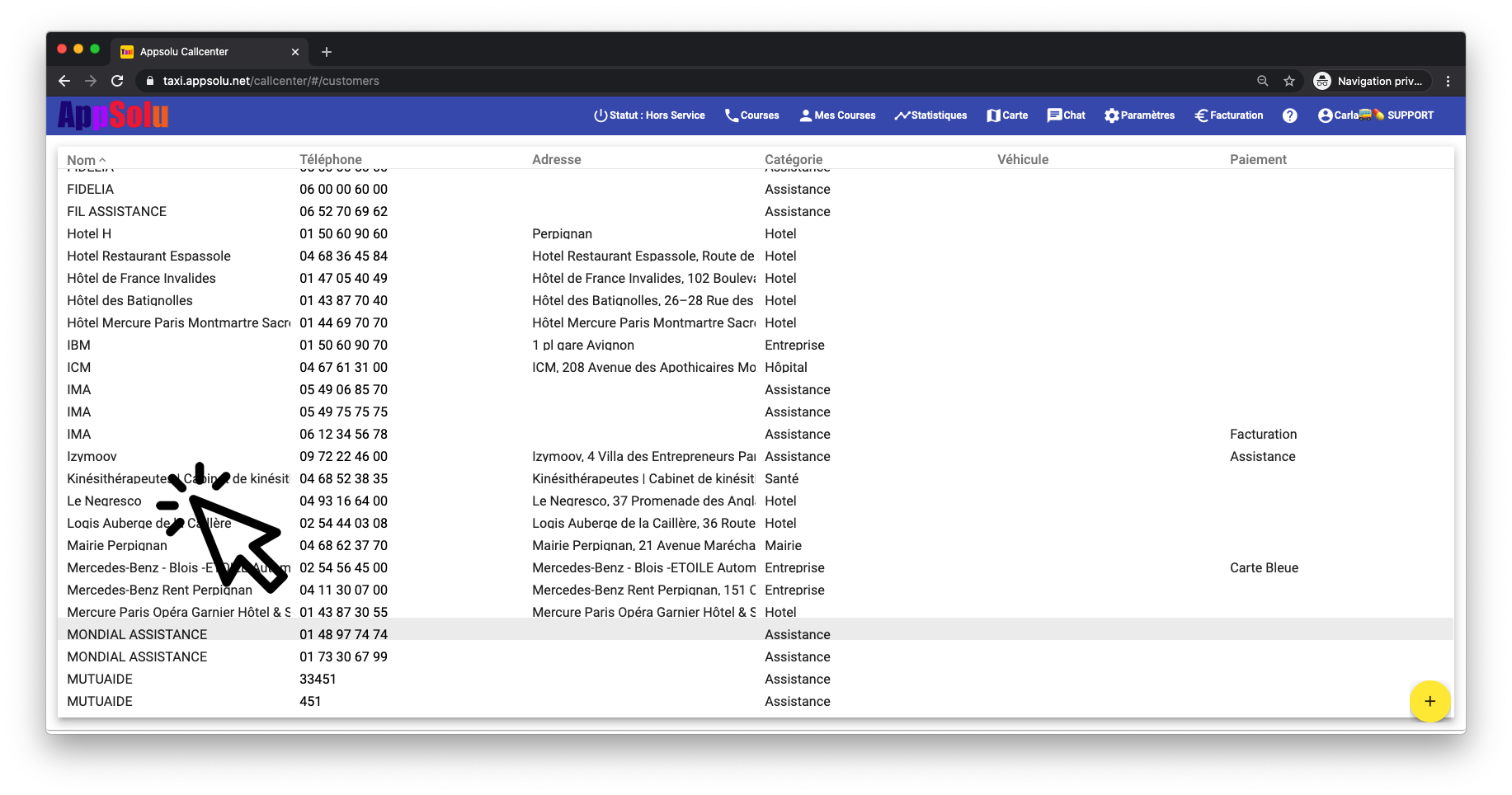Open the Paramètres menu item
1512x795 pixels.
point(1139,115)
